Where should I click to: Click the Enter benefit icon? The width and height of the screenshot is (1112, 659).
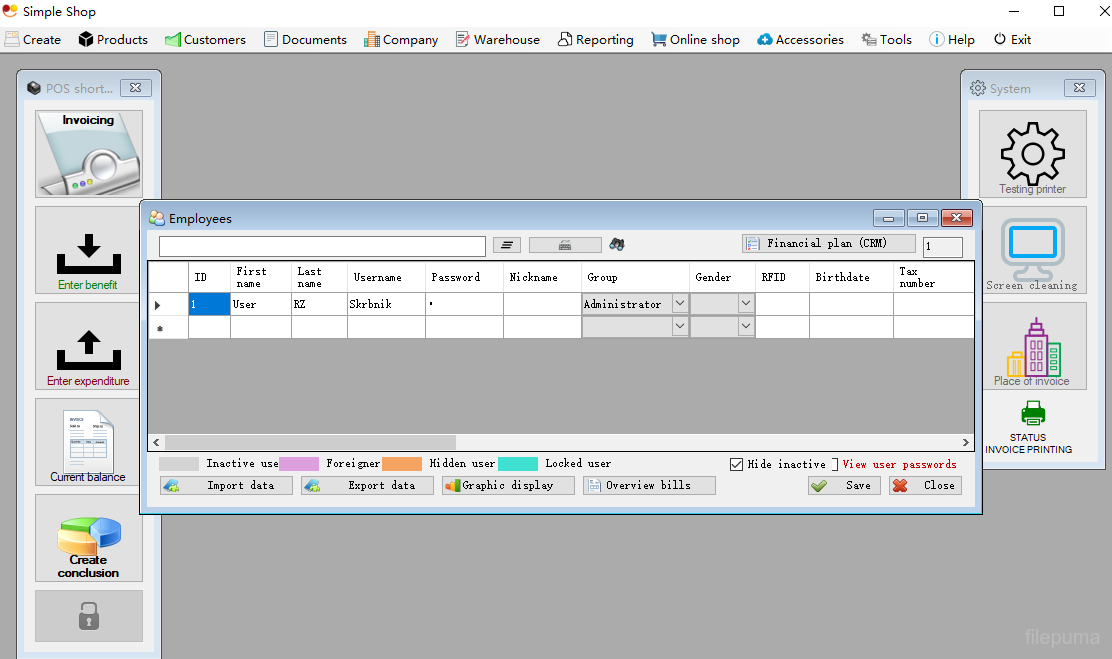point(88,254)
